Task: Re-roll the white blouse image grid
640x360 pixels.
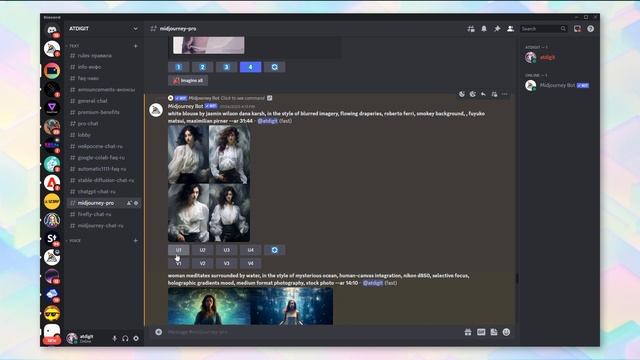Action: tap(275, 250)
